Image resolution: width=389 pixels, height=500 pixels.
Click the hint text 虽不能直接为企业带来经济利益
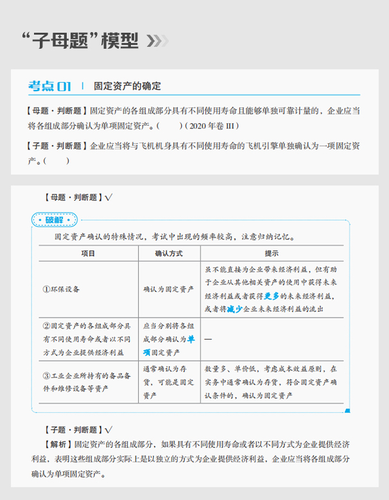click(271, 289)
